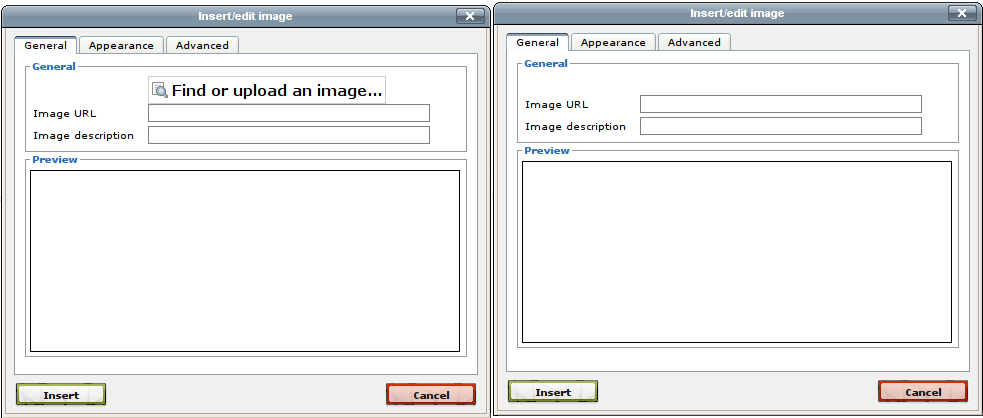Open Advanced tab in right dialog
The image size is (983, 418).
point(694,42)
